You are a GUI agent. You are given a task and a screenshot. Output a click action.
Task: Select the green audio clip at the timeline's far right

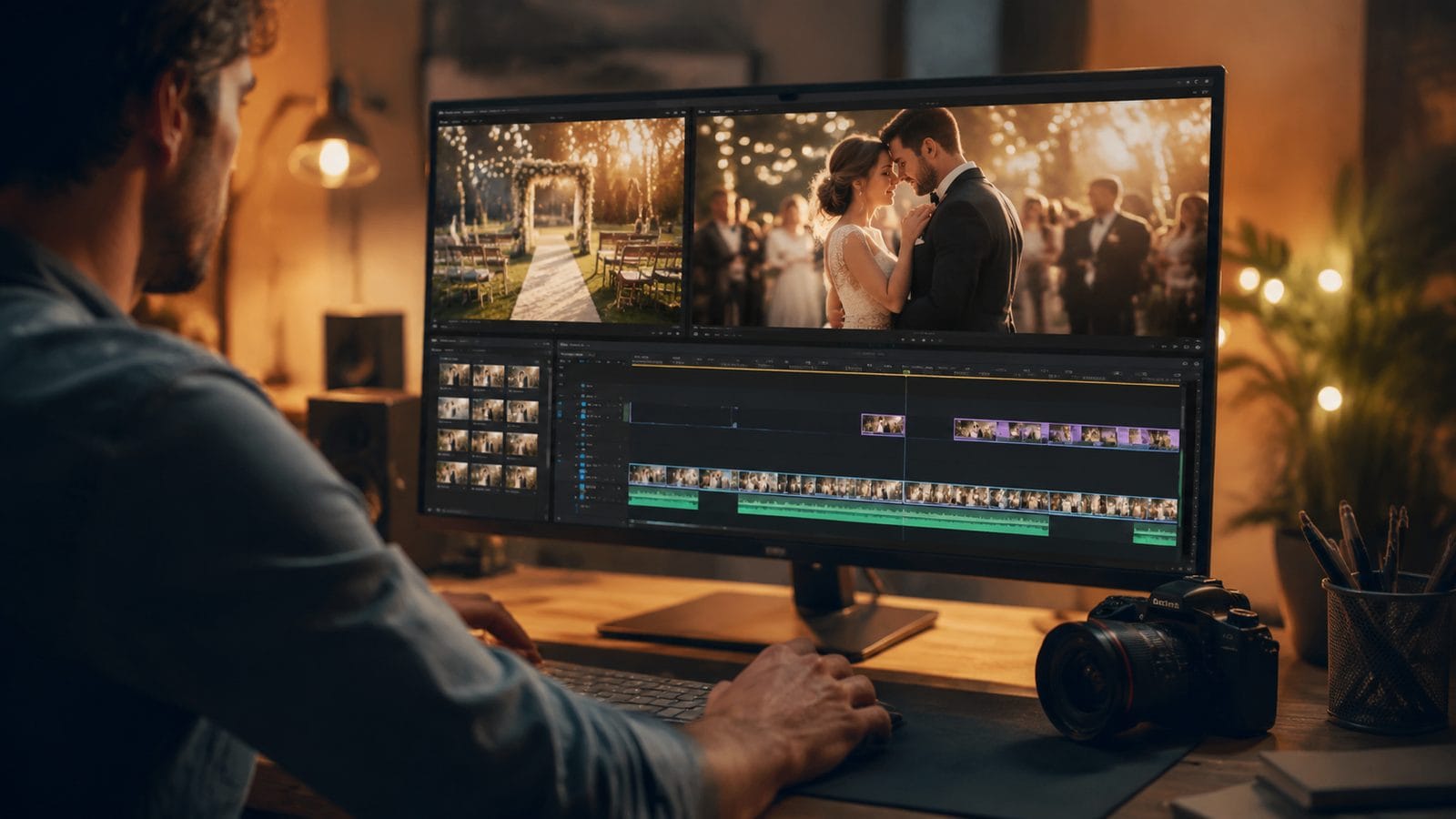tap(1156, 534)
